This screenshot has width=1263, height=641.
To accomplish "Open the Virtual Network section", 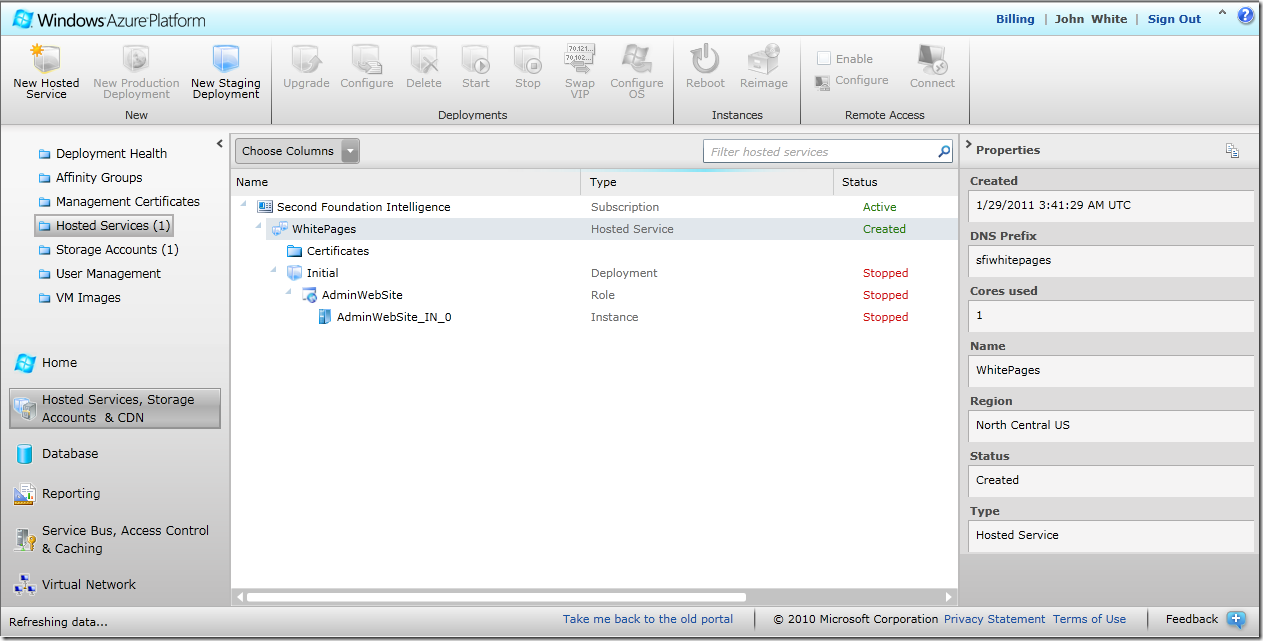I will [x=75, y=584].
